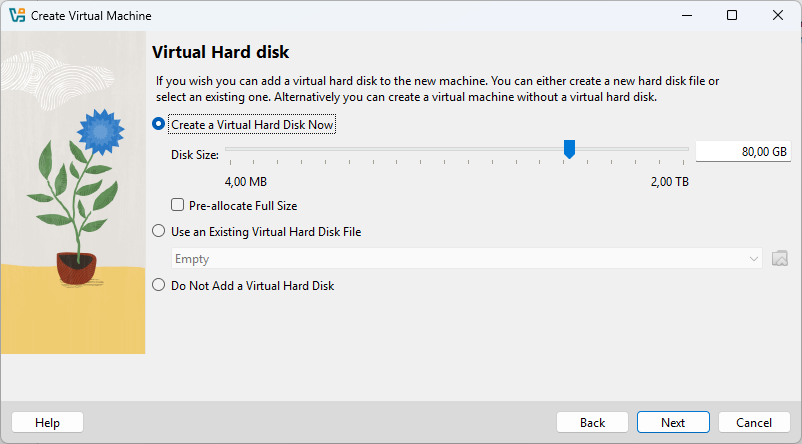The height and width of the screenshot is (444, 802).
Task: Close the Create Virtual Machine dialog
Action: (777, 15)
